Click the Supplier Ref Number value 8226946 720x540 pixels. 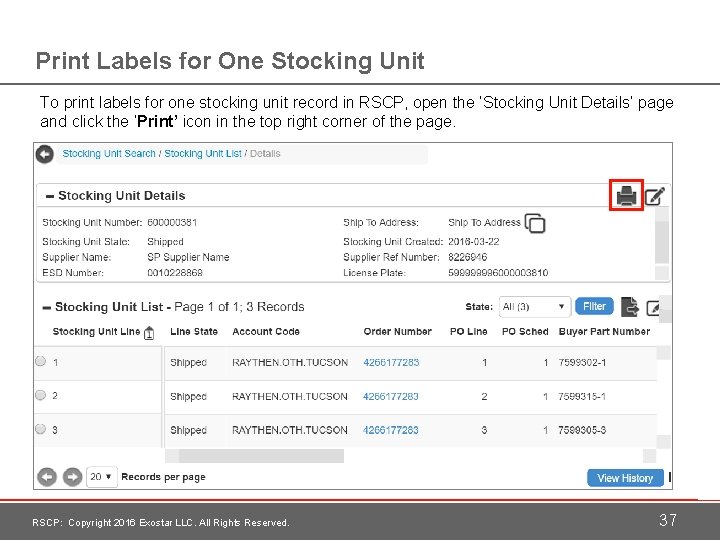pos(467,257)
